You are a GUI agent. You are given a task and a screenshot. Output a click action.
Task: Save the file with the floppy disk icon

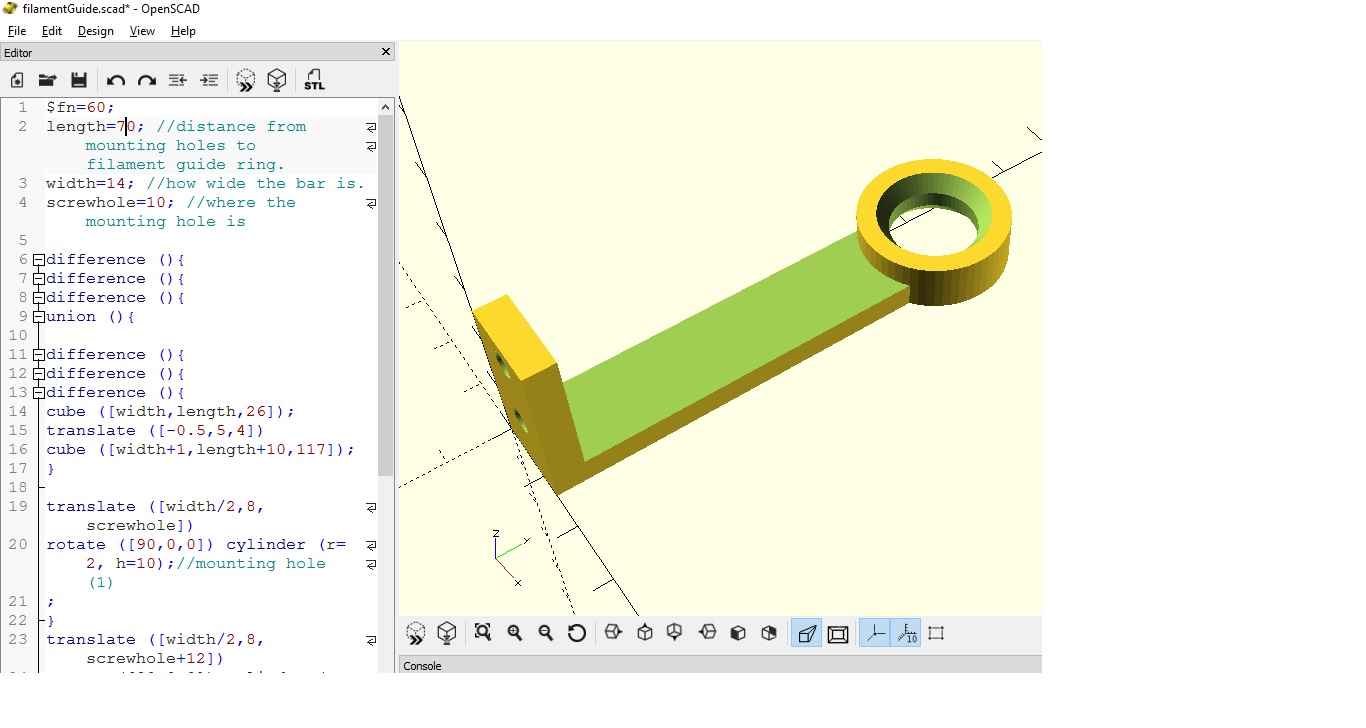(x=79, y=80)
